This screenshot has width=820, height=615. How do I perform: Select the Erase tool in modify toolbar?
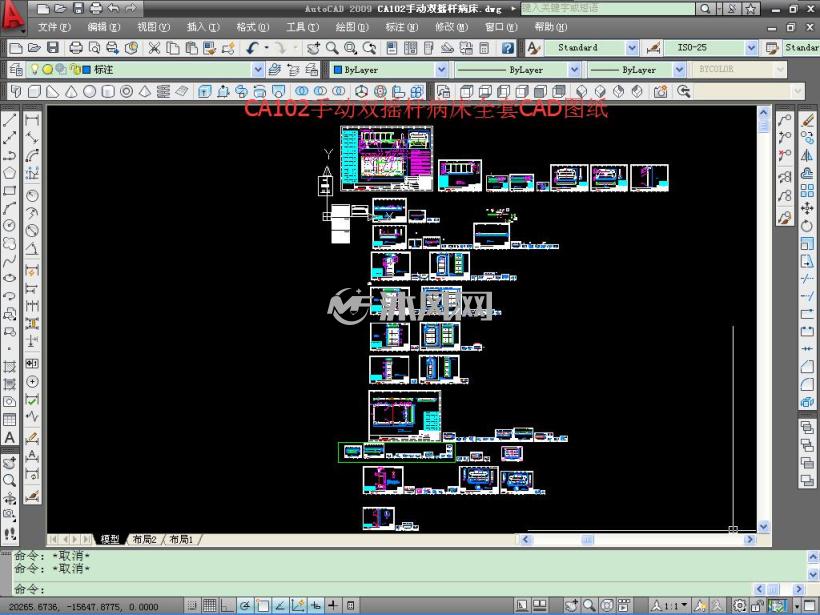point(807,120)
